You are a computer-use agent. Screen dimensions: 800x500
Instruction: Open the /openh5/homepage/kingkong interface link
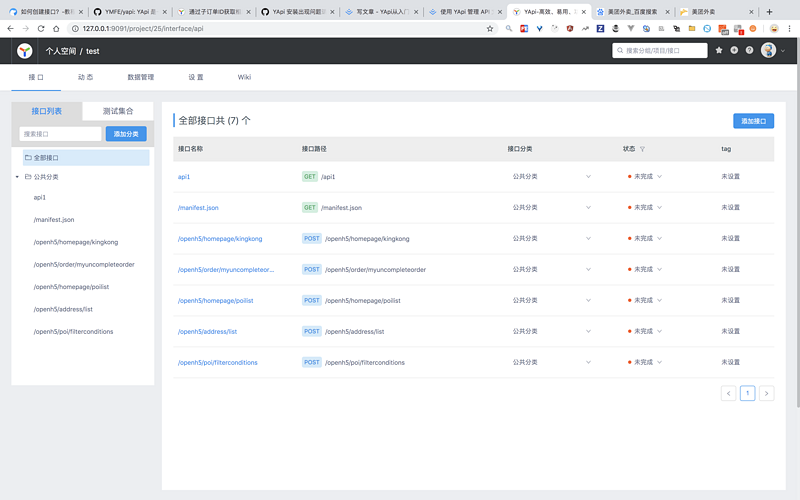pos(220,239)
